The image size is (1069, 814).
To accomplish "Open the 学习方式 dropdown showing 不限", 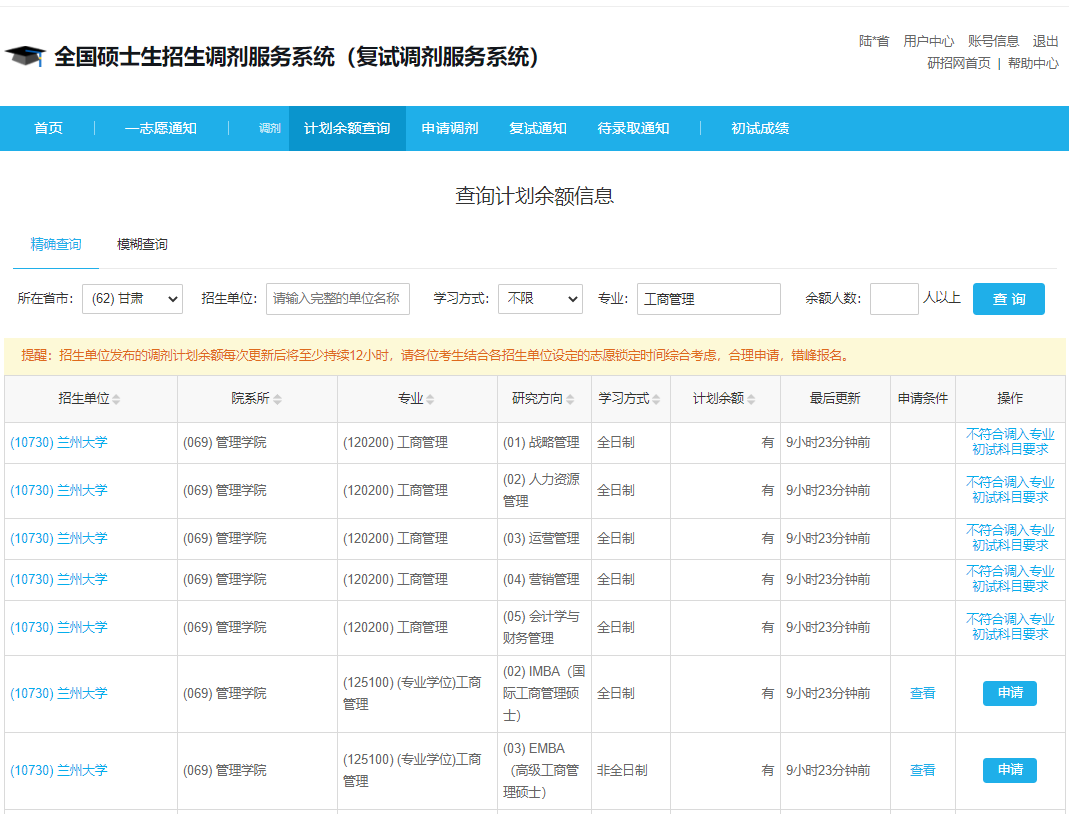I will pyautogui.click(x=540, y=299).
